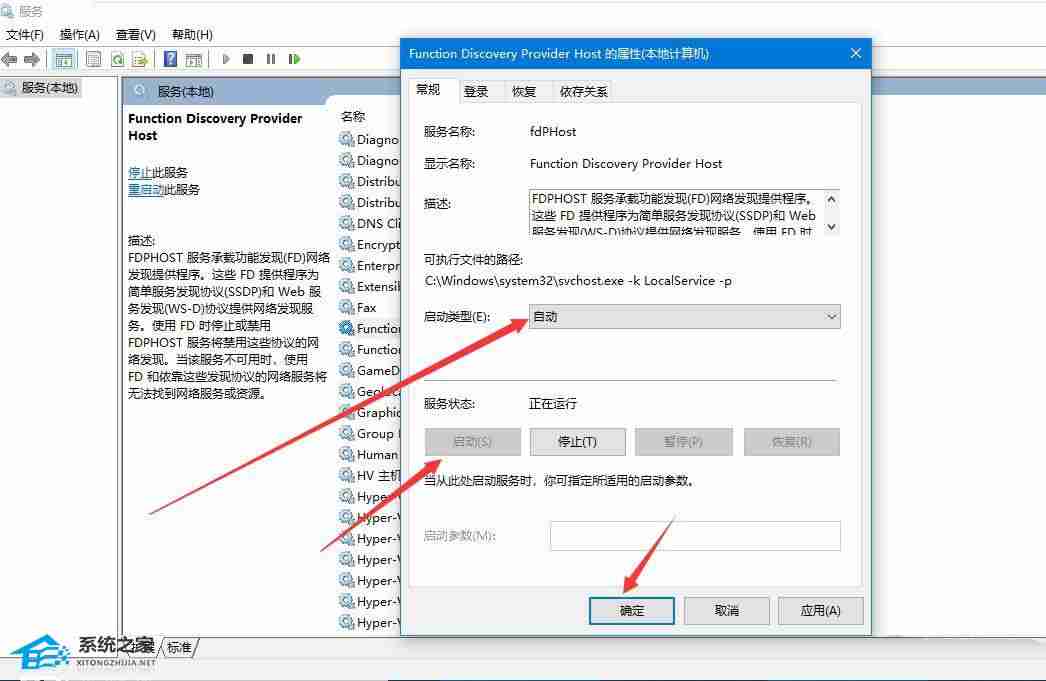Click the Stop Service toolbar icon

[248, 58]
